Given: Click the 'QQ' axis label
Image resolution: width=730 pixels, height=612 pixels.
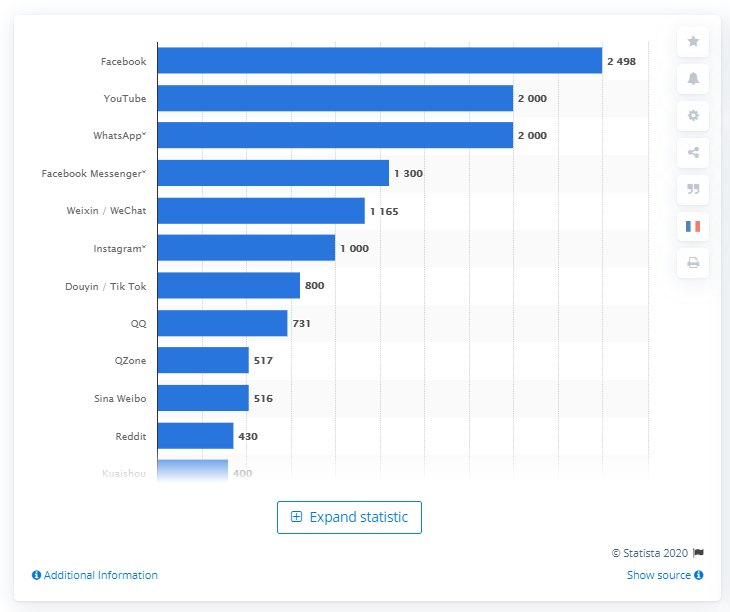Looking at the screenshot, I should [x=138, y=323].
